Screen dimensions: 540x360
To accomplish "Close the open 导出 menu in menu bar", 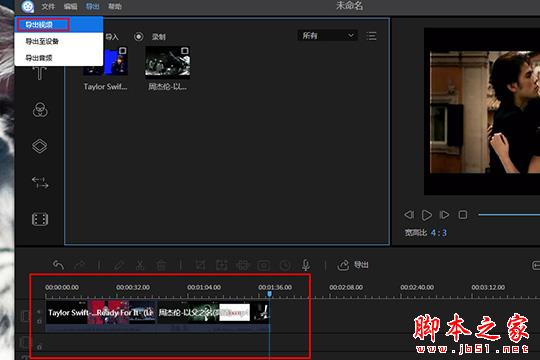I will 92,7.
